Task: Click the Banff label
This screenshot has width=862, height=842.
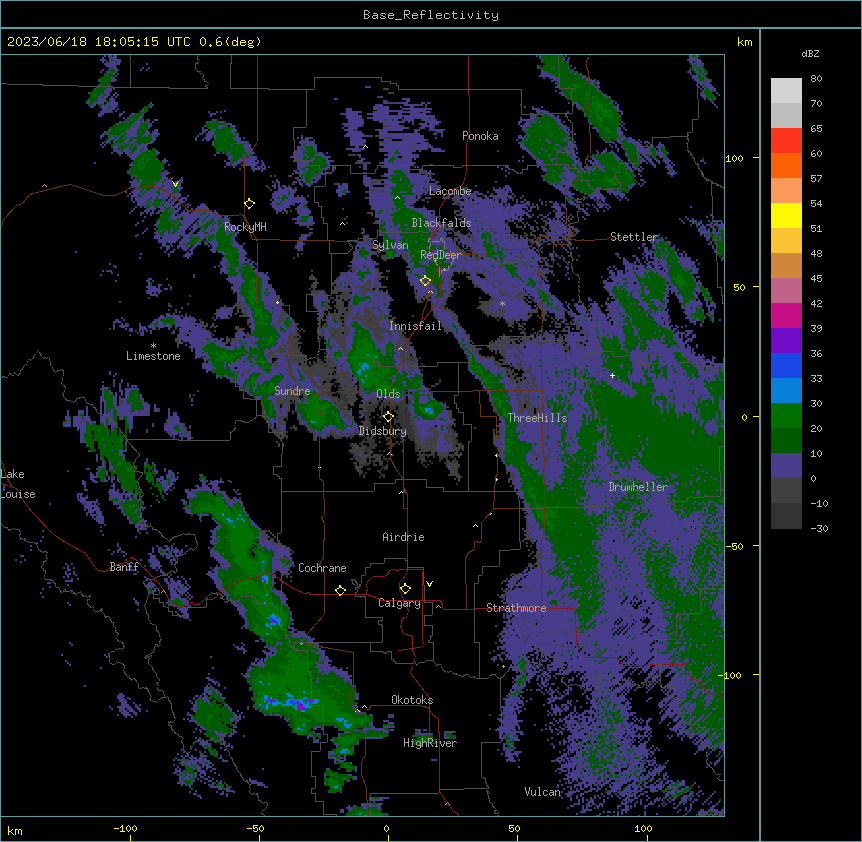Action: coord(124,567)
